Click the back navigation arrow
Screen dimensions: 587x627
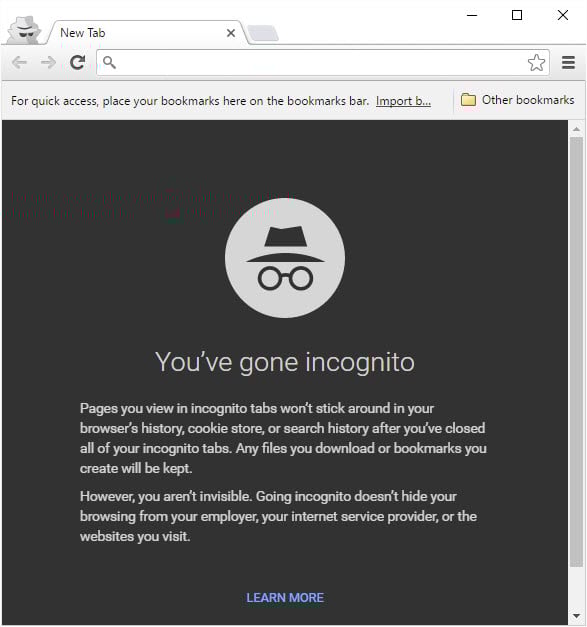19,62
